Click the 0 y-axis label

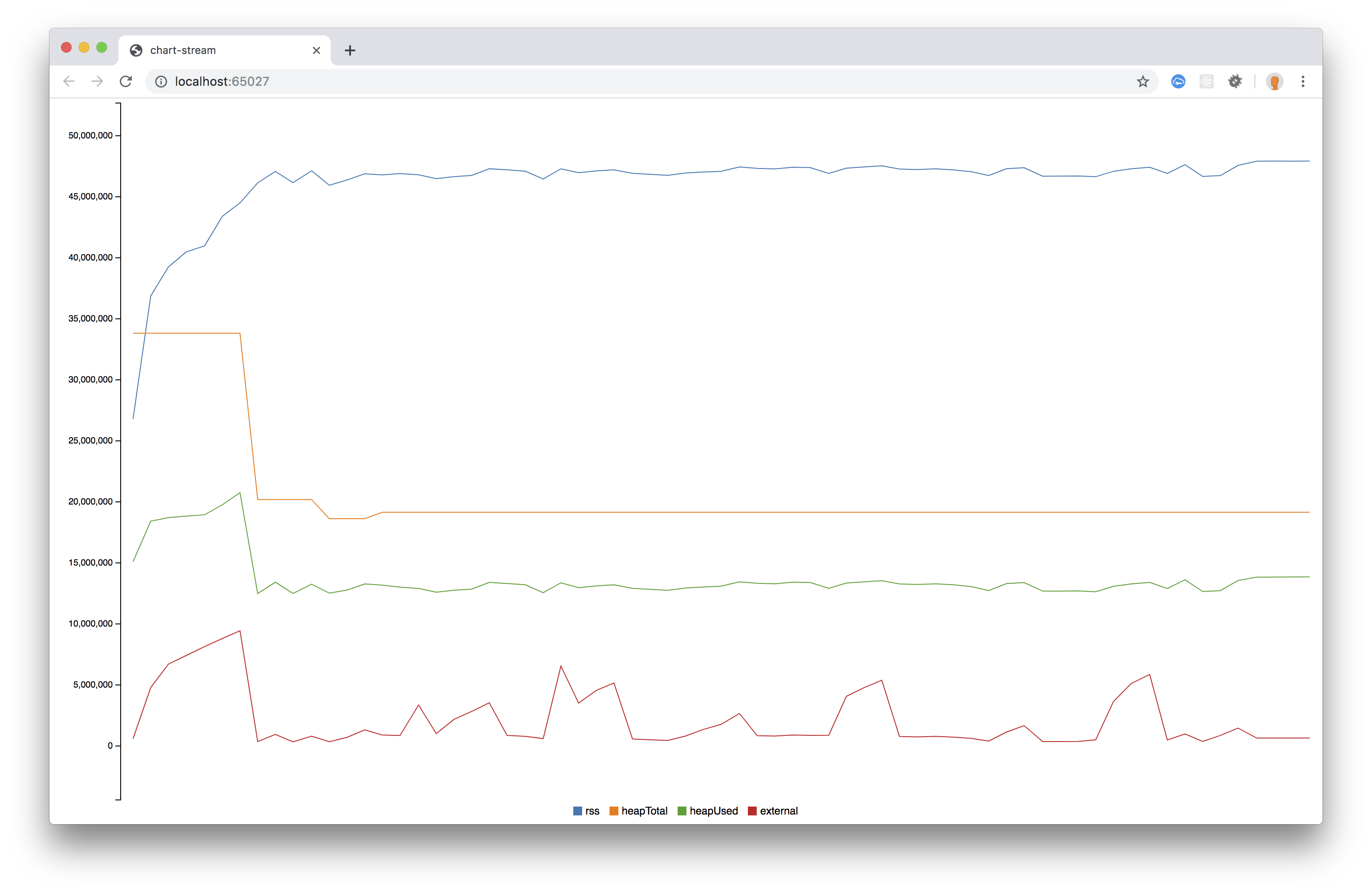click(110, 746)
